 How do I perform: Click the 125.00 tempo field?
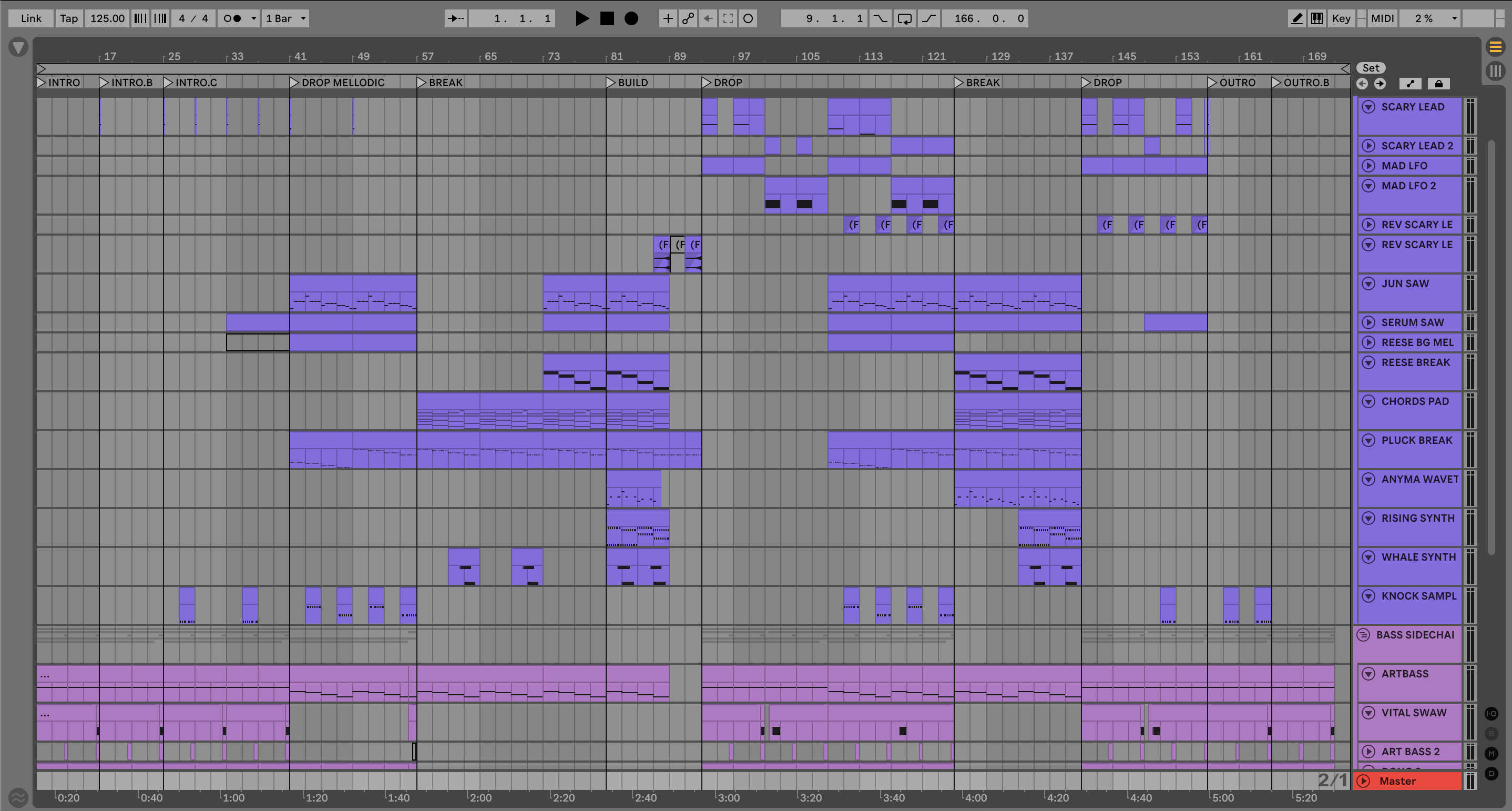point(107,18)
